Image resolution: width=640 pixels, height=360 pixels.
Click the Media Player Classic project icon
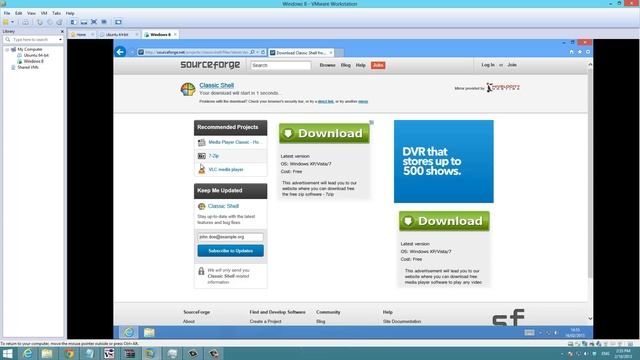click(201, 142)
